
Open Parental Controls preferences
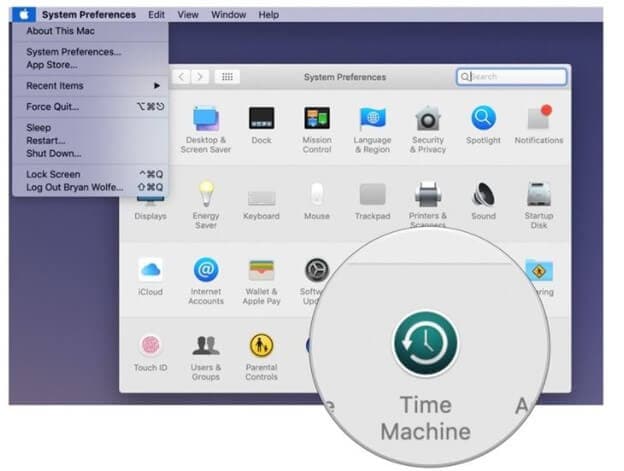[261, 356]
